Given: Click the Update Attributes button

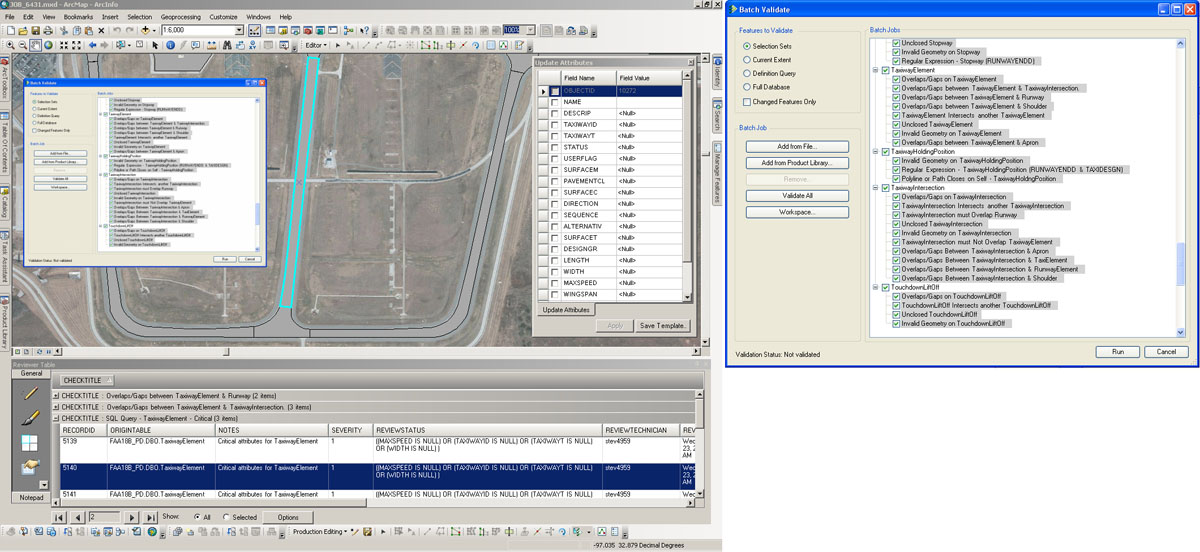Looking at the screenshot, I should click(566, 310).
